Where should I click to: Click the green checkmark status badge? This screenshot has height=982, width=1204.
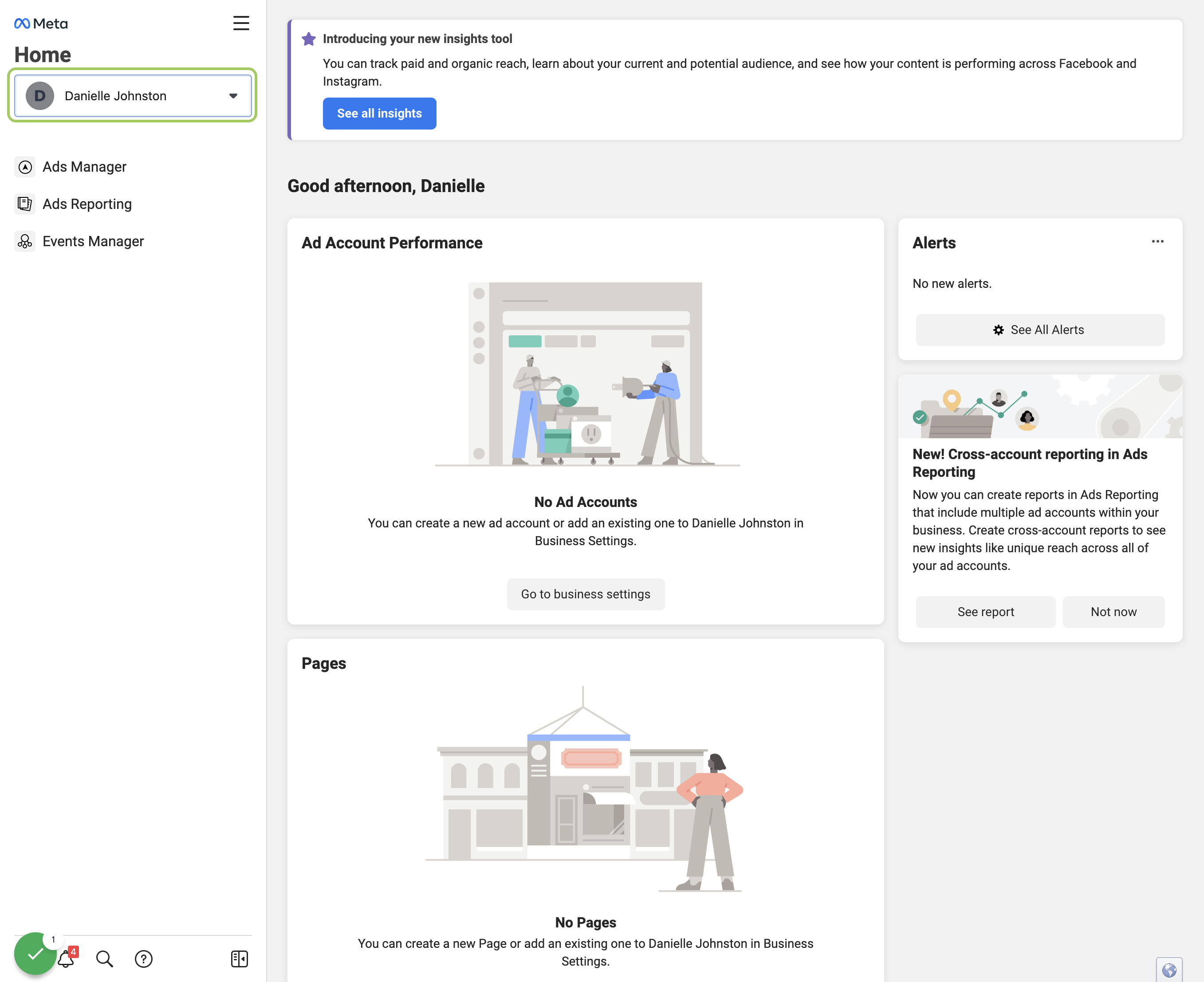(x=35, y=954)
